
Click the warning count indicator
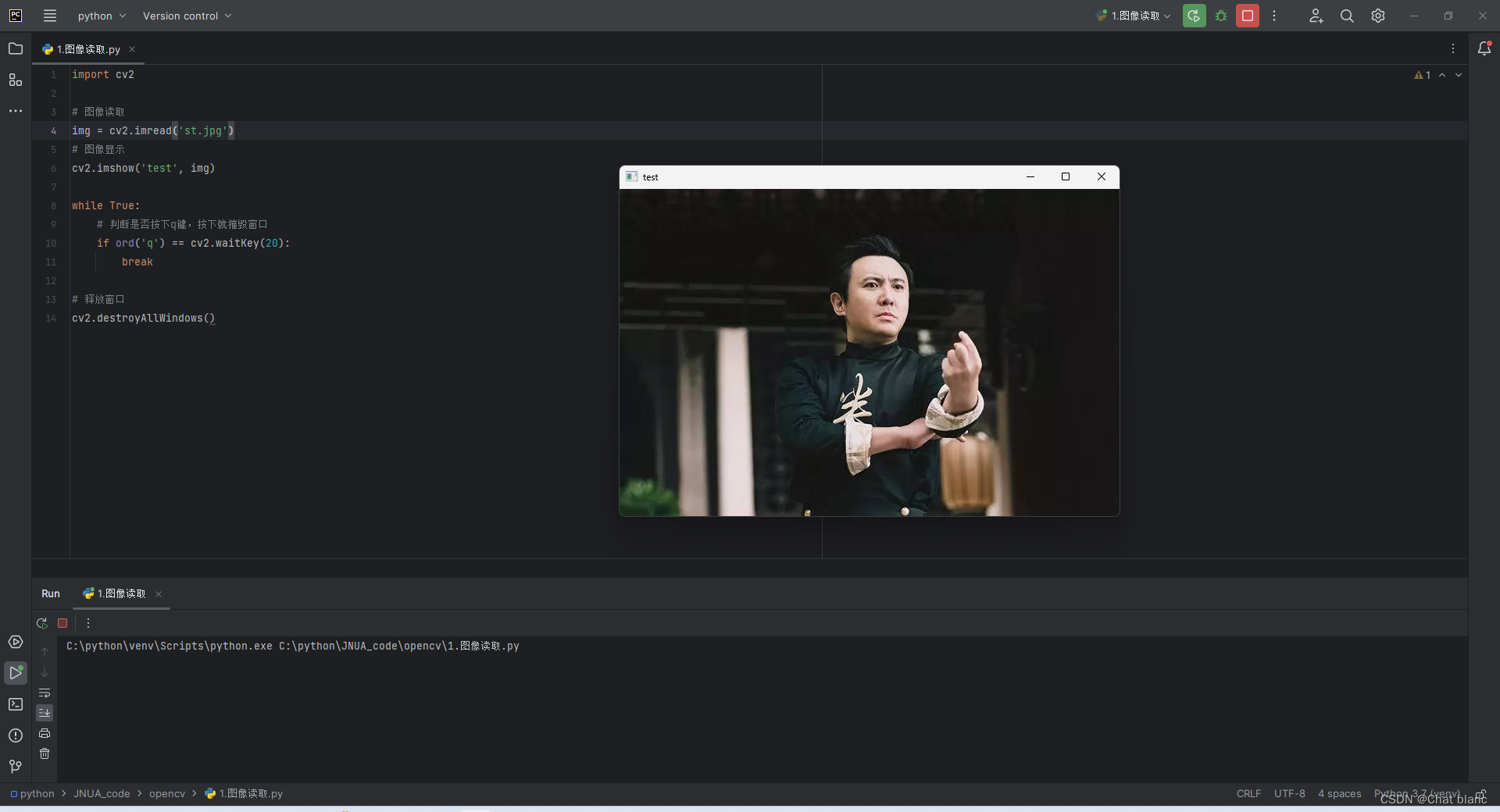tap(1423, 75)
